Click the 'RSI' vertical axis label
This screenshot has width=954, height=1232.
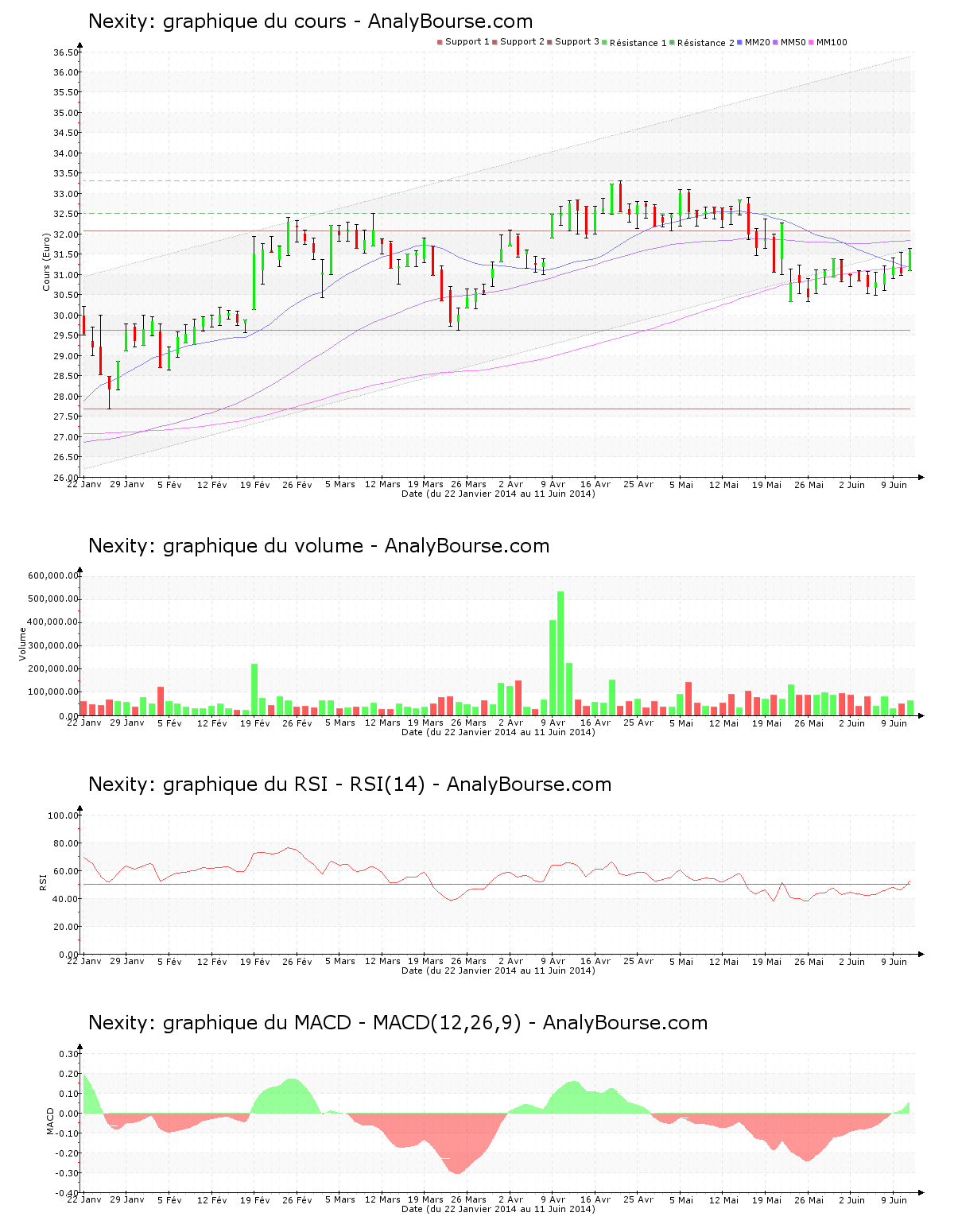(44, 881)
